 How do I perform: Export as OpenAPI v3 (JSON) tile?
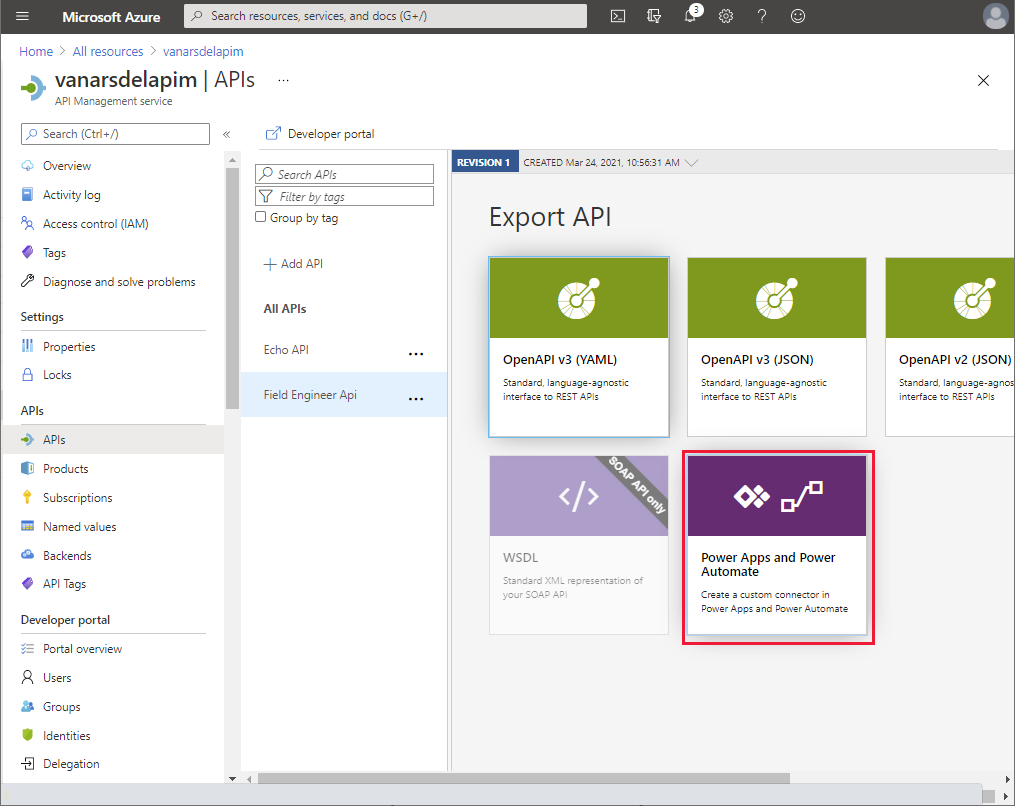point(777,347)
